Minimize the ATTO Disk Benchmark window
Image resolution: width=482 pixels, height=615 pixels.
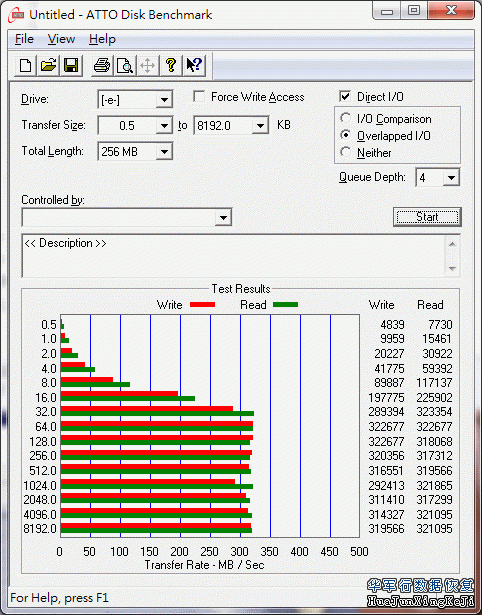[387, 11]
